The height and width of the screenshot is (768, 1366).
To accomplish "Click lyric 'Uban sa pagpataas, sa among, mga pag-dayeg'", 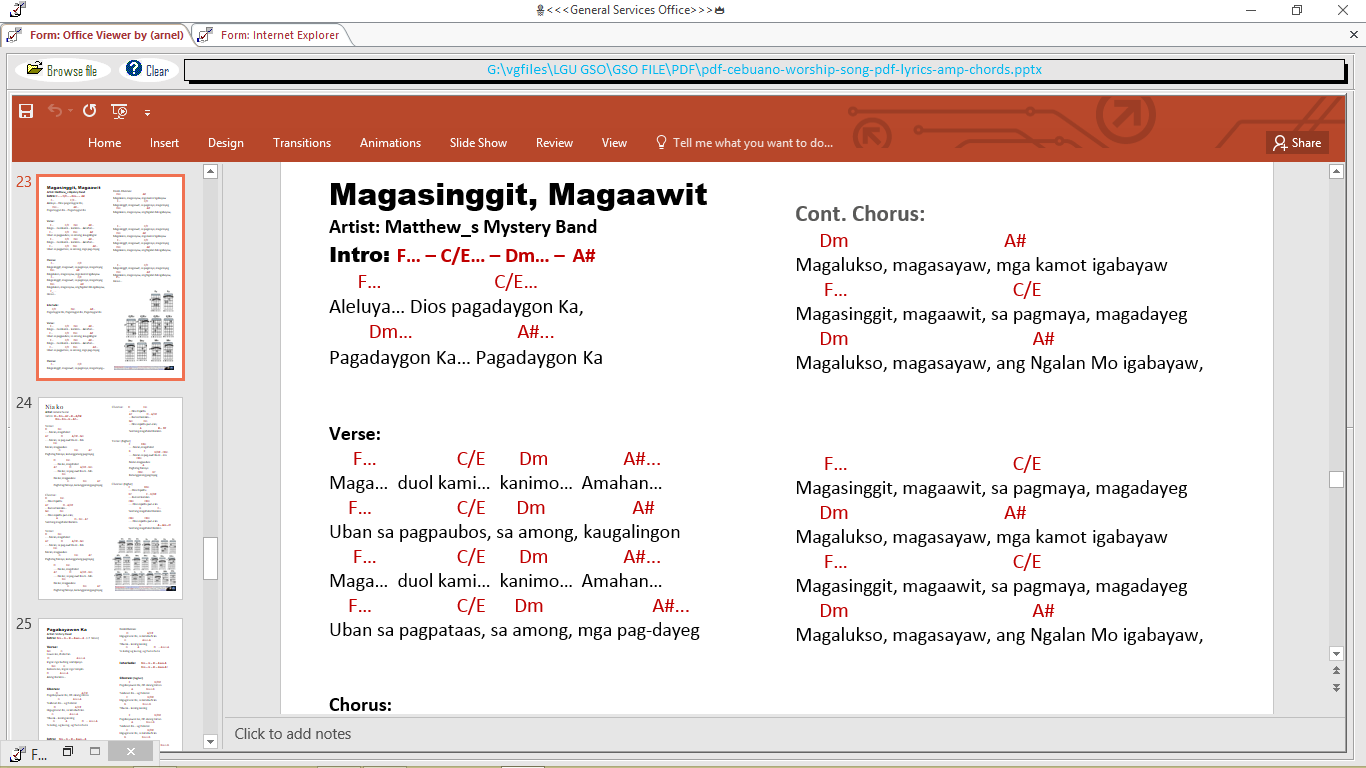I will pos(514,630).
